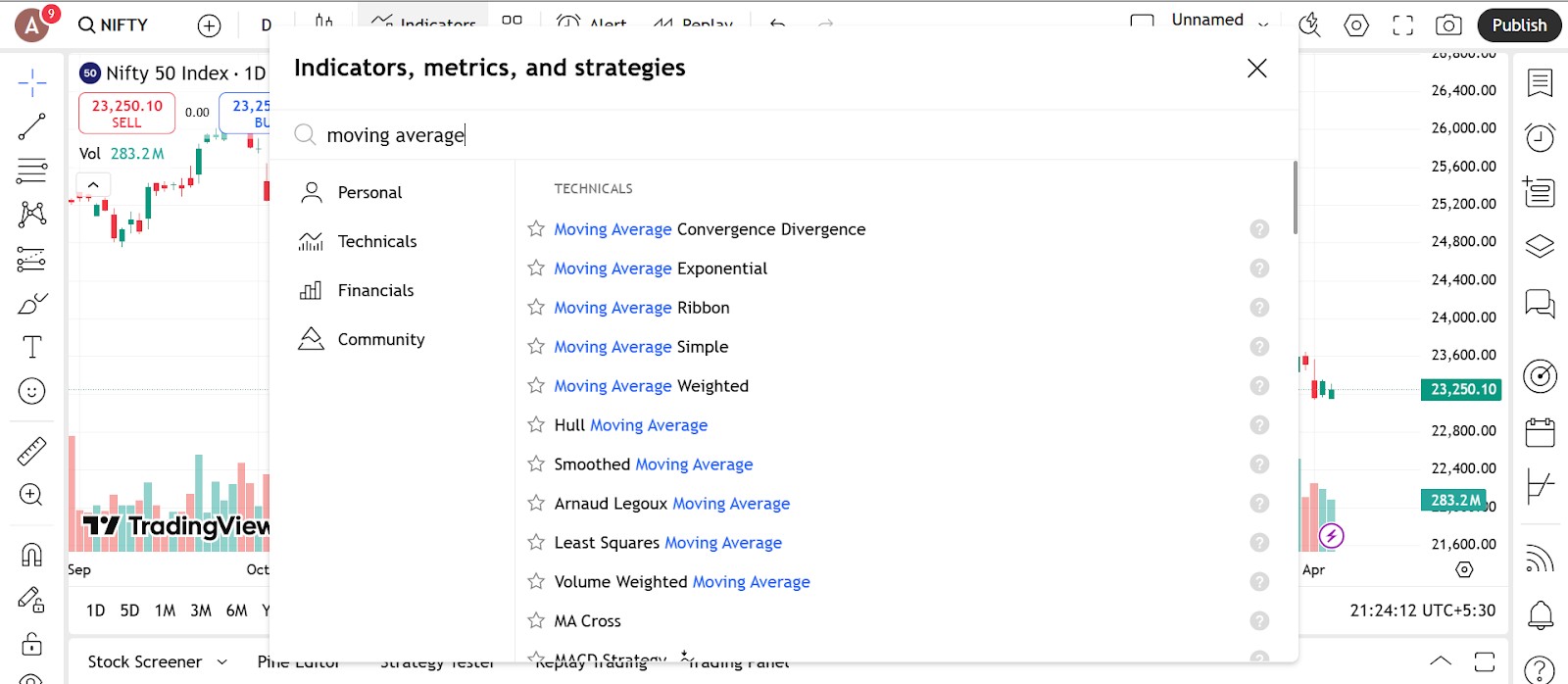The height and width of the screenshot is (684, 1568).
Task: Open the NIFTY symbol search
Action: coord(114,25)
